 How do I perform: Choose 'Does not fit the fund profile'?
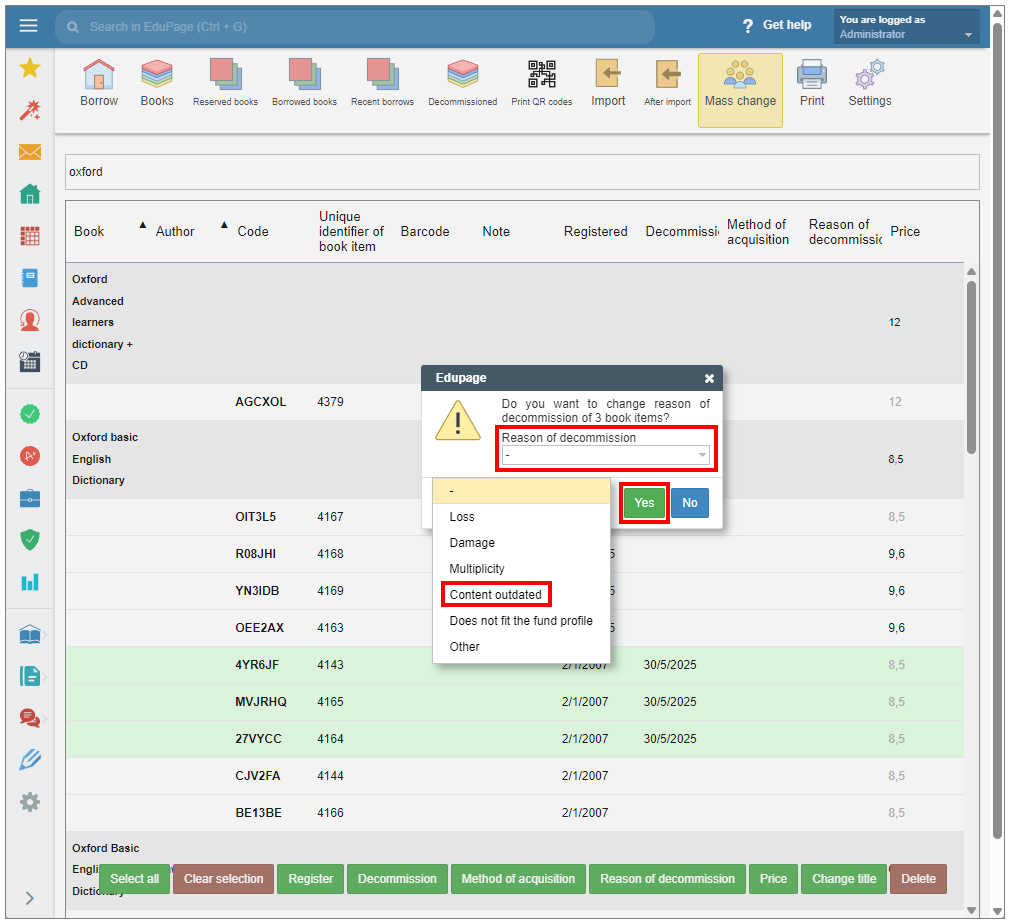pyautogui.click(x=521, y=621)
